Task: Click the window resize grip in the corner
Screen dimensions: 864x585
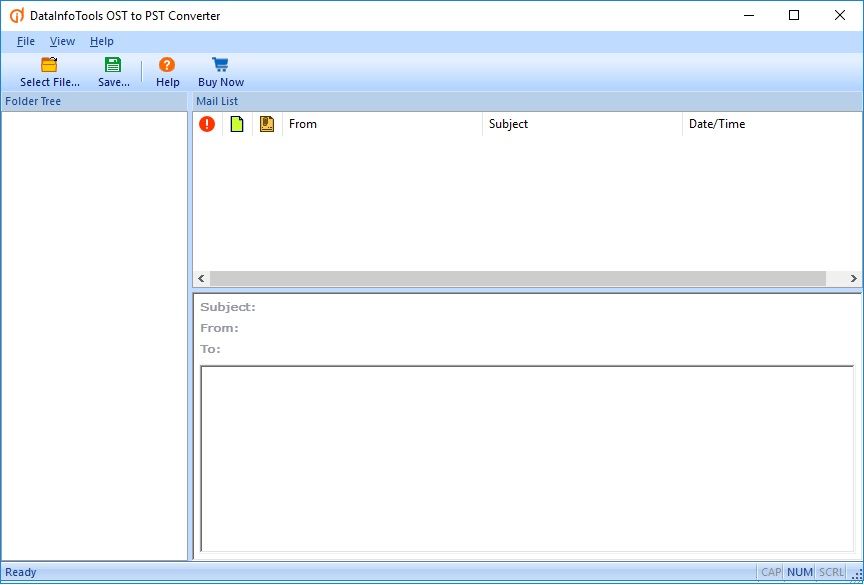Action: click(856, 575)
